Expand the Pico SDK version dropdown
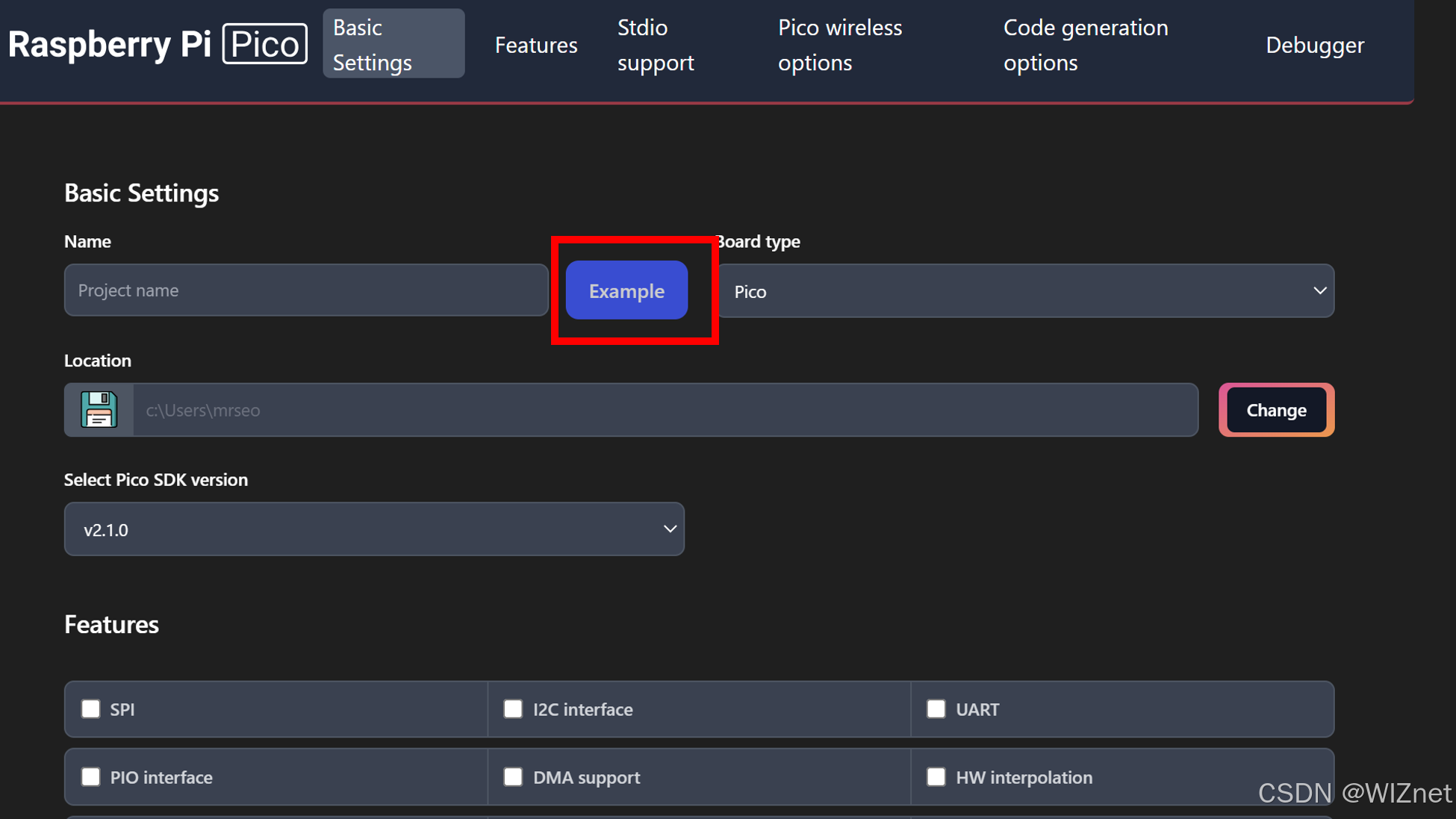The image size is (1456, 819). (x=373, y=529)
